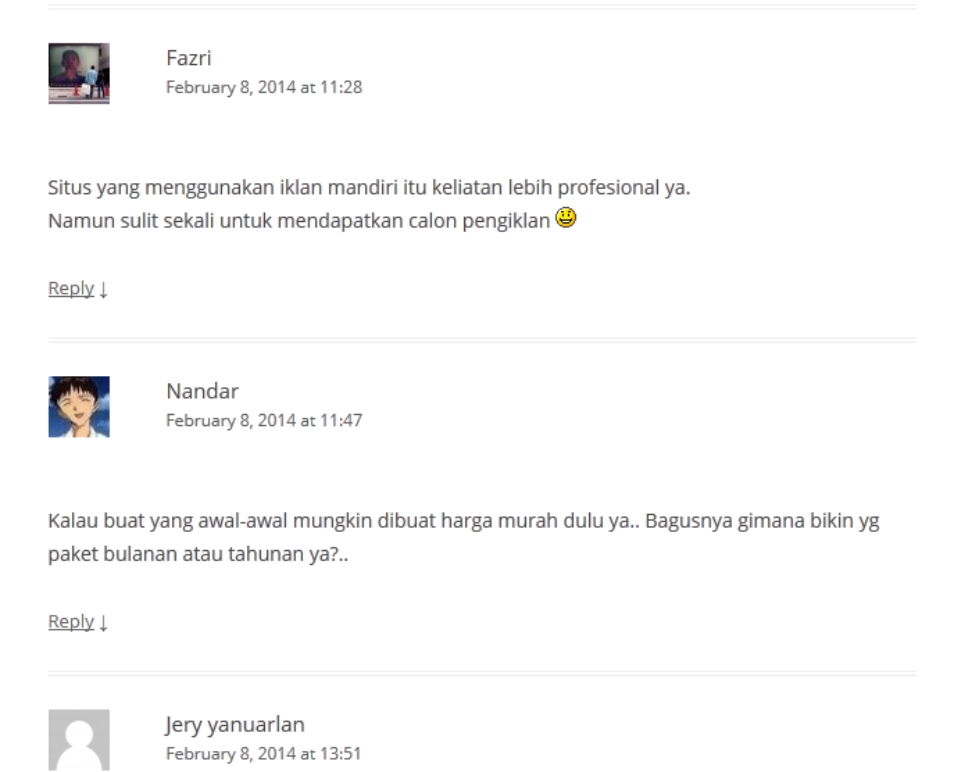Viewport: 954px width, 772px height.
Task: Reply to Nandar's comment
Action: [71, 622]
